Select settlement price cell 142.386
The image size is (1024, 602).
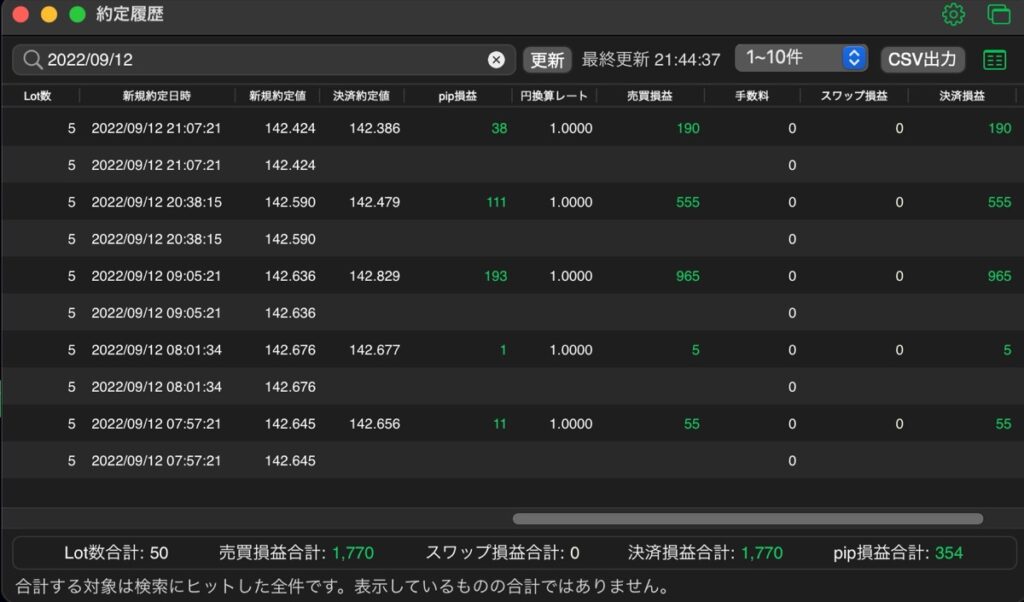pyautogui.click(x=374, y=128)
